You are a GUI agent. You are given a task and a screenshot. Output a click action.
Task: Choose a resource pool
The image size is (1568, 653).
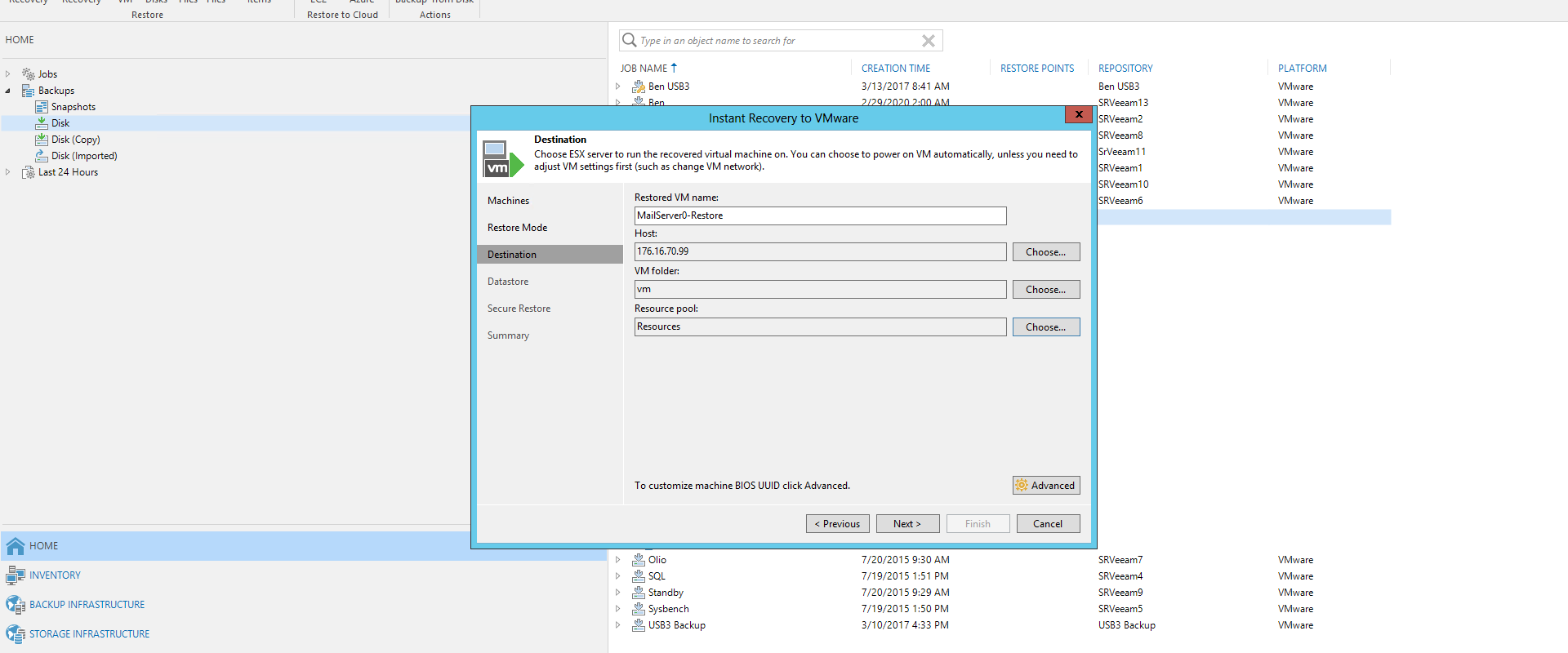1046,327
